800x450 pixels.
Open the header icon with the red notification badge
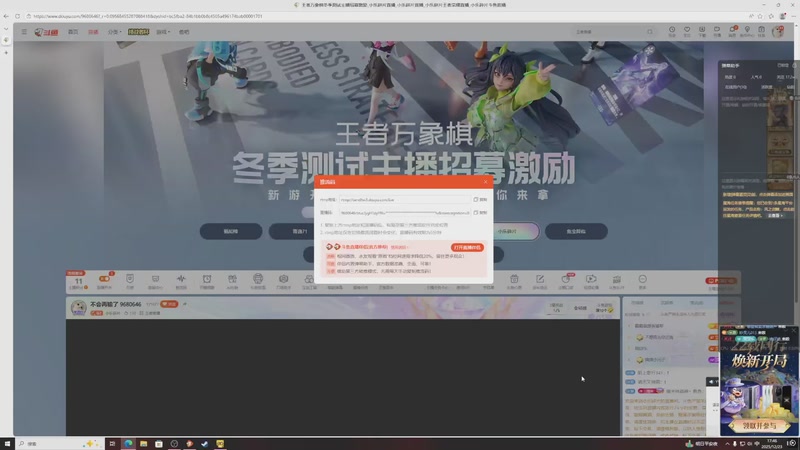(733, 30)
